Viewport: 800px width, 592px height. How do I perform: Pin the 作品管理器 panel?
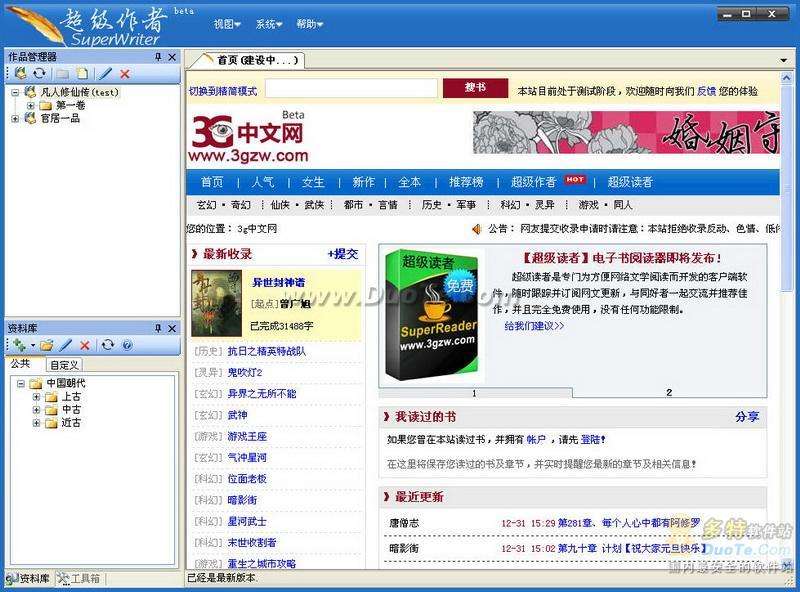click(x=158, y=57)
